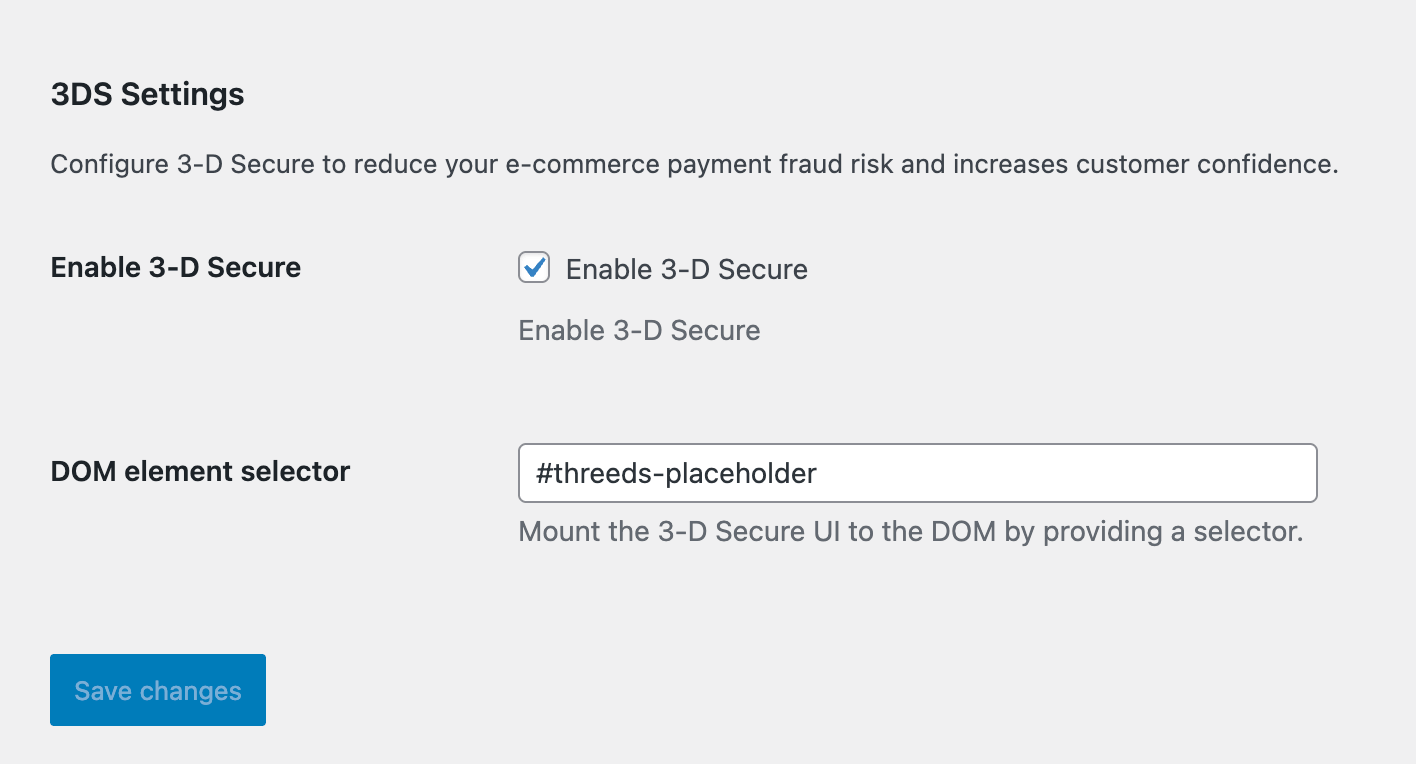Click the text input beside DOM element selector
This screenshot has width=1416, height=764.
917,472
